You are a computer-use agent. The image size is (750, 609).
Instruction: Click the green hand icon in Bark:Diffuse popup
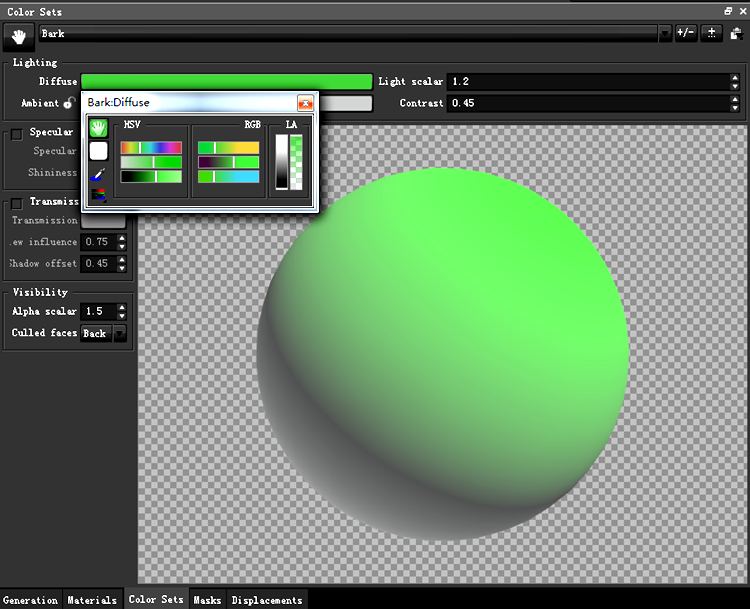[98, 128]
